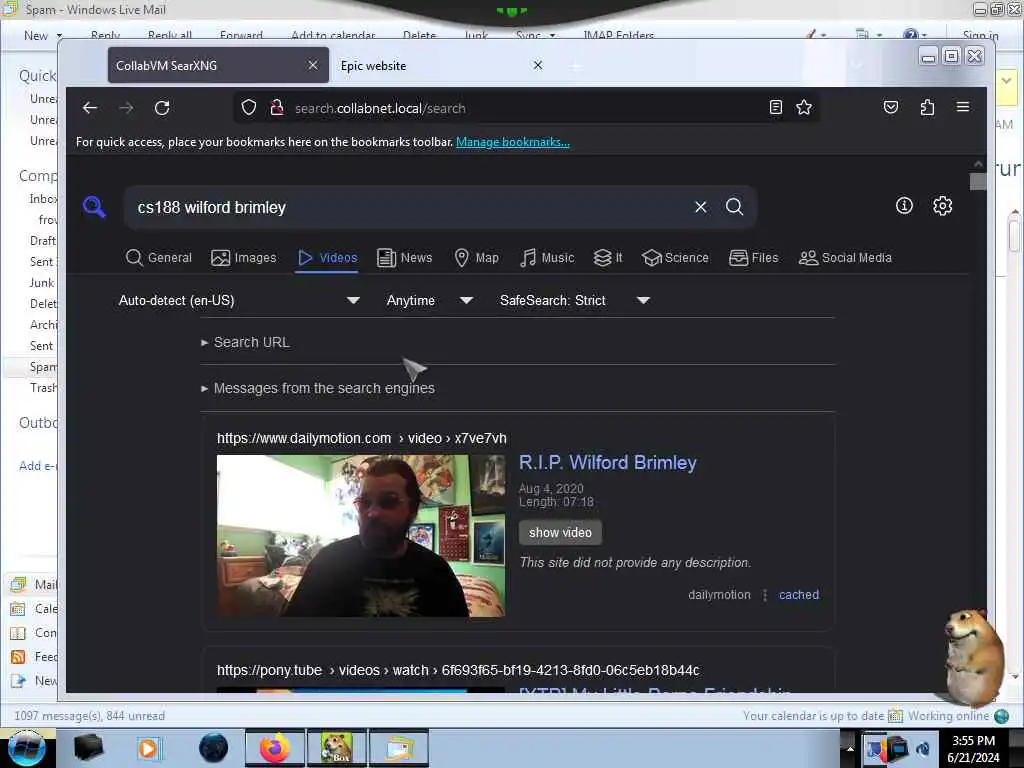The width and height of the screenshot is (1024, 768).
Task: Close the CollabVM SearXNG tab
Action: coord(313,65)
